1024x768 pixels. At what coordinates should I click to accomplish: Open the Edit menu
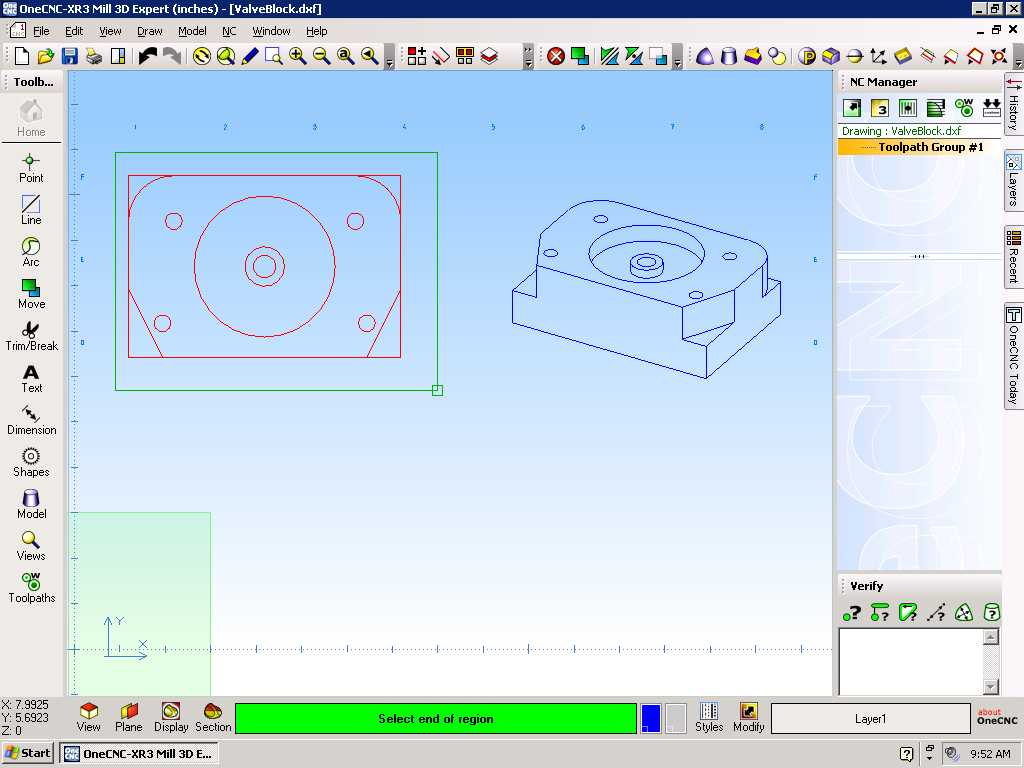[x=74, y=31]
